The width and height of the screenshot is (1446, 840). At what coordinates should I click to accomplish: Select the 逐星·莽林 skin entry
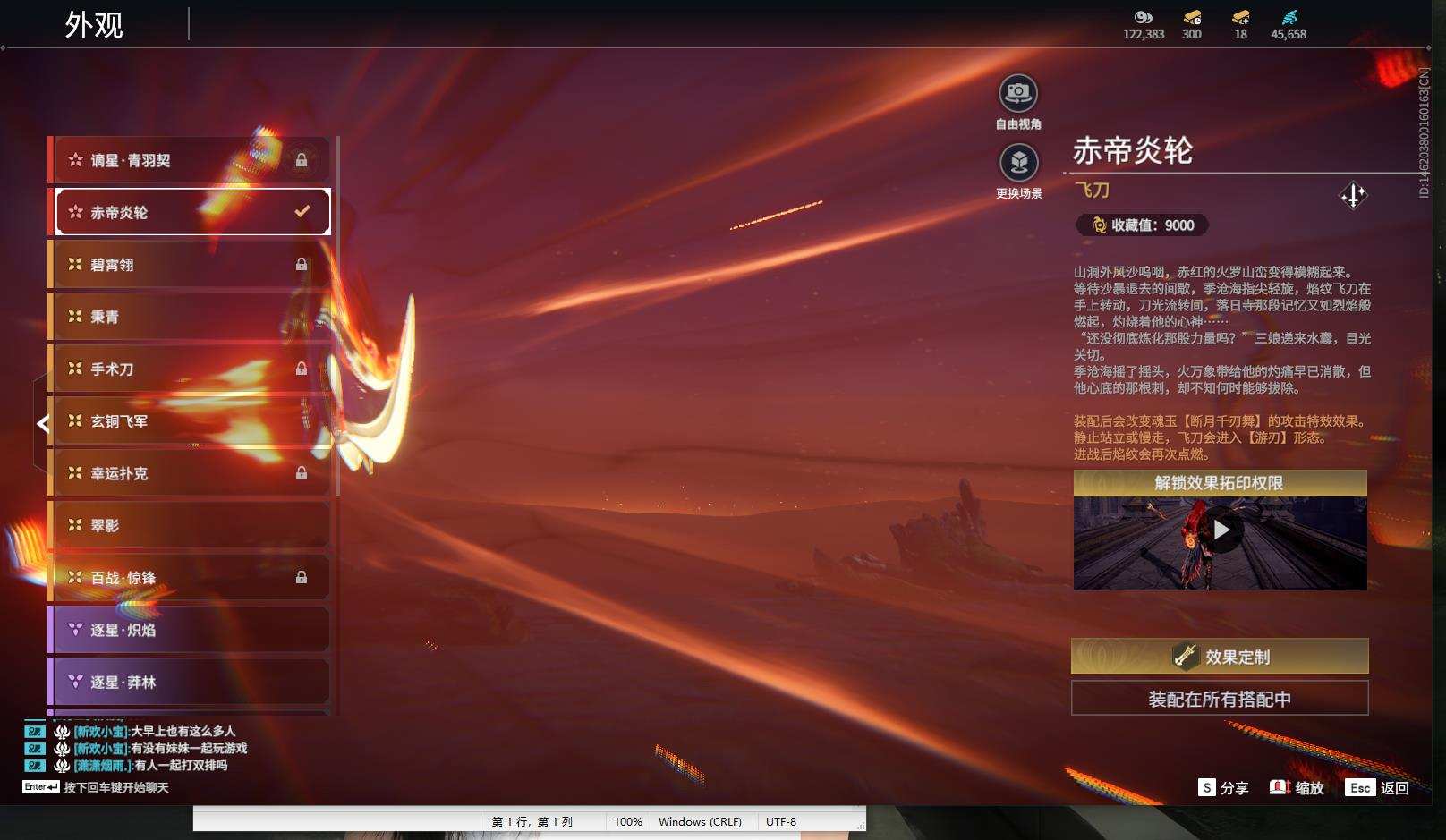[x=190, y=682]
